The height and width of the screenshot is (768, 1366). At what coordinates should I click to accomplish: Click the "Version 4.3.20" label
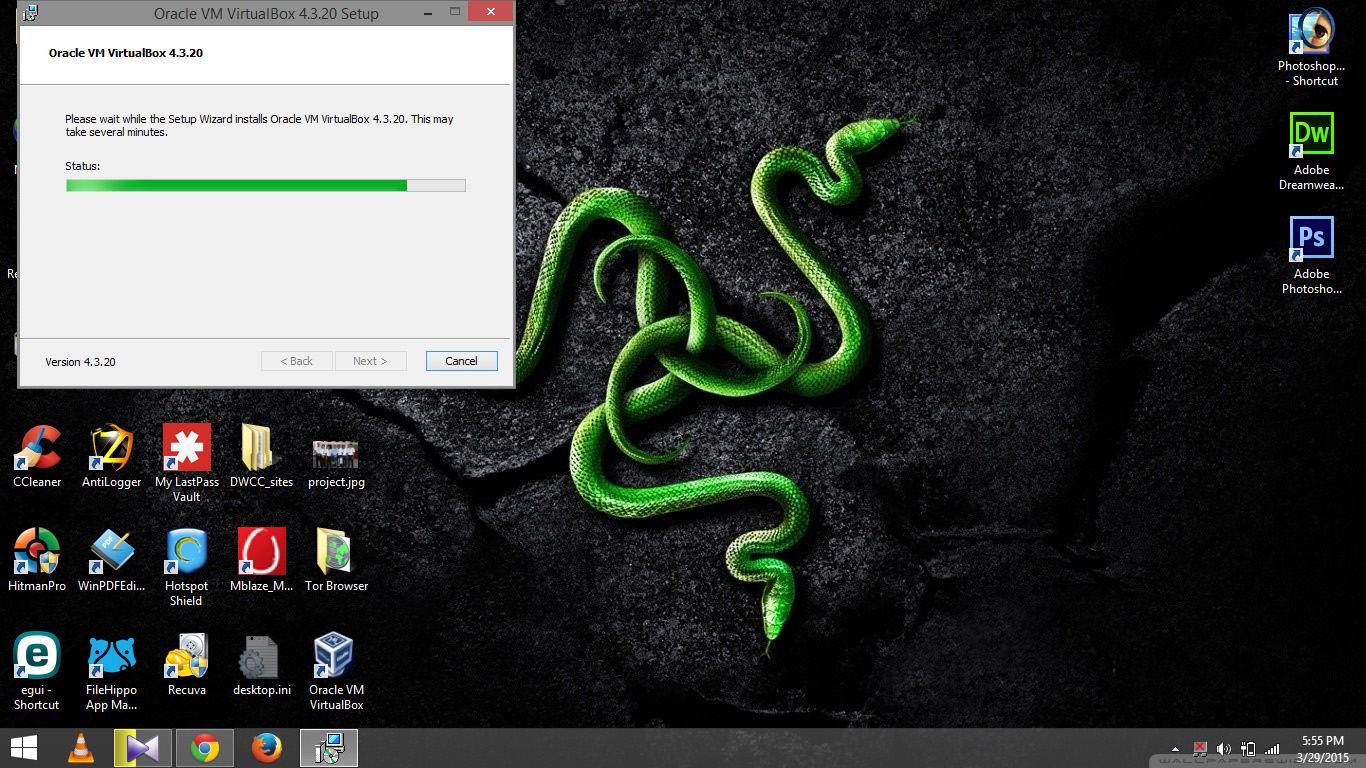80,362
